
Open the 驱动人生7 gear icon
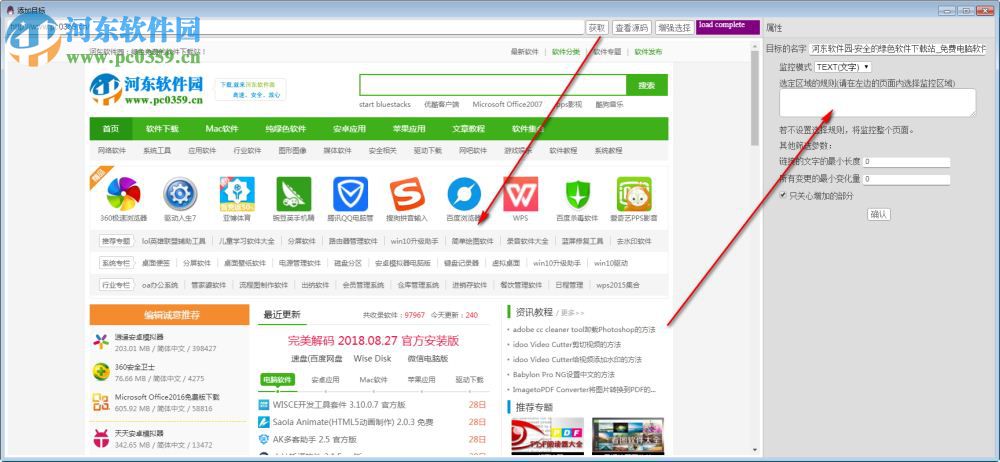click(180, 193)
